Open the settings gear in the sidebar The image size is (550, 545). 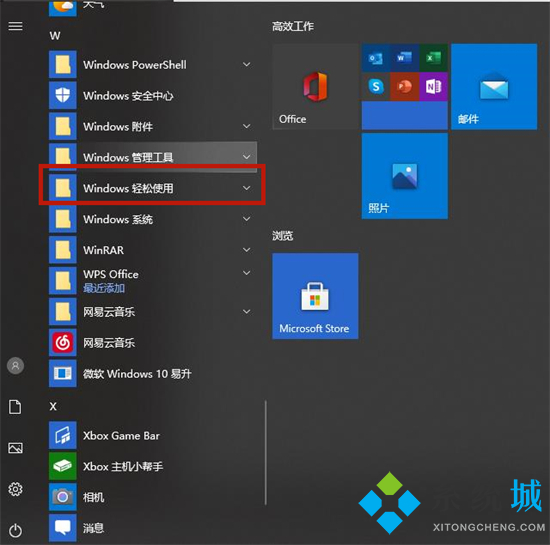coord(15,489)
